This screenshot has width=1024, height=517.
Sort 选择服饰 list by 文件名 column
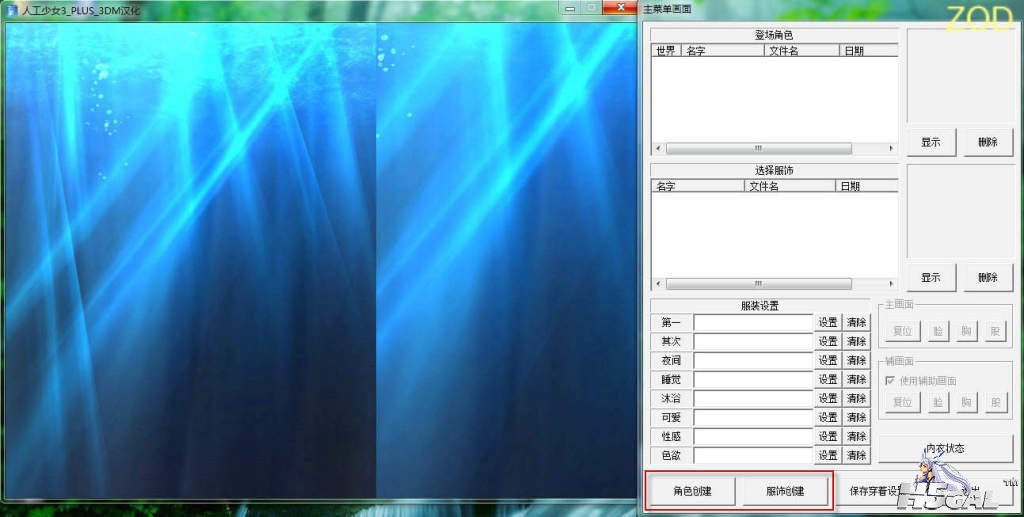[790, 186]
